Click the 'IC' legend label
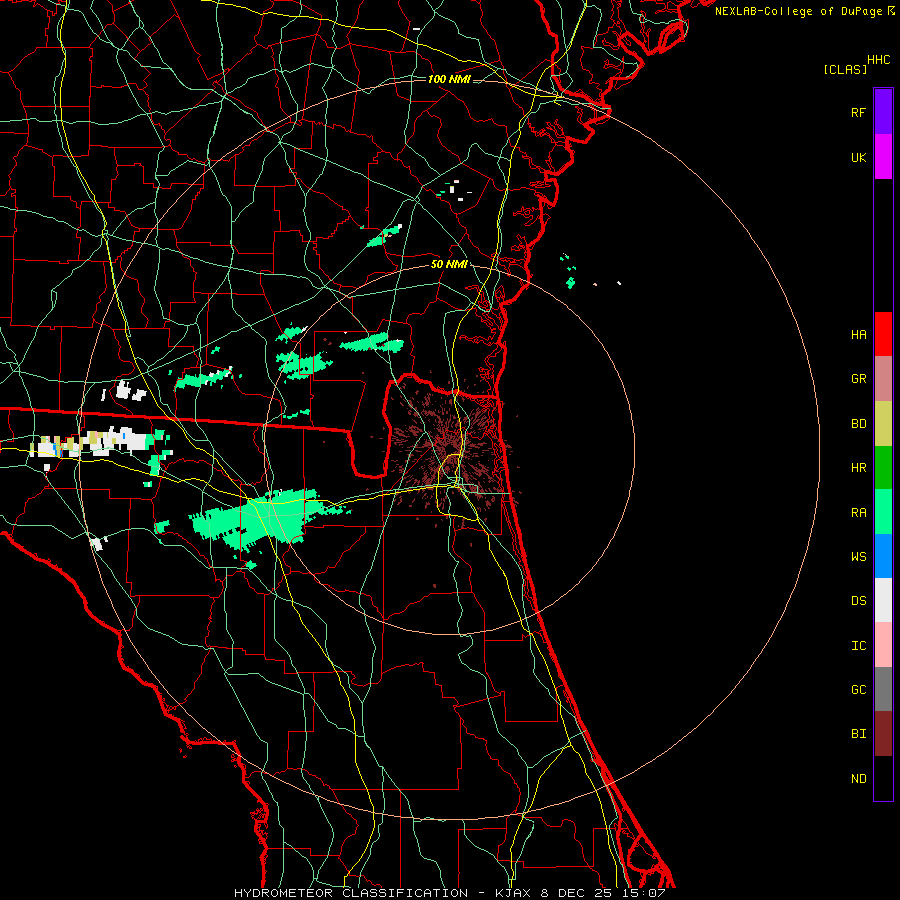The width and height of the screenshot is (900, 900). pyautogui.click(x=858, y=645)
